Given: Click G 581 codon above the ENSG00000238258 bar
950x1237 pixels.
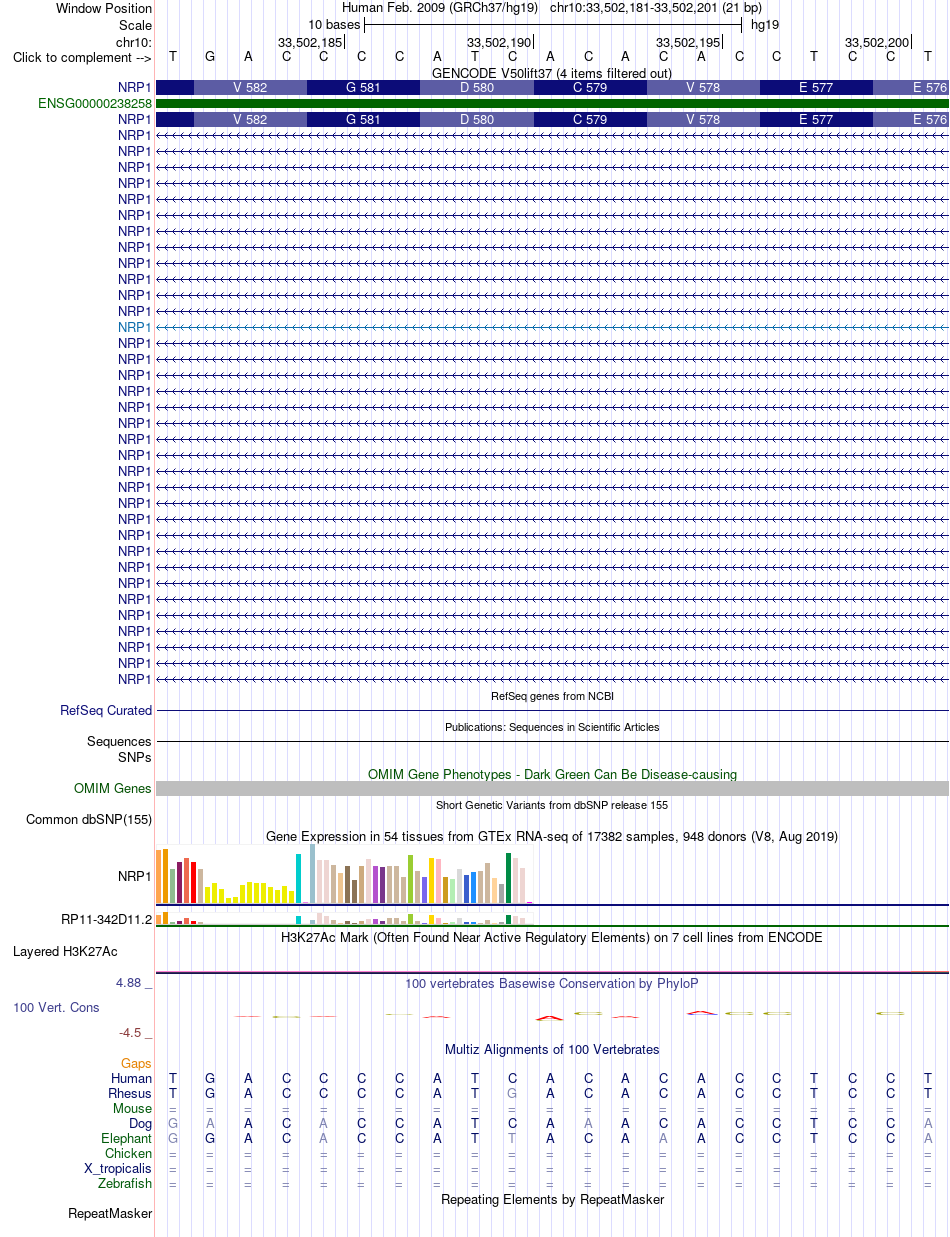Looking at the screenshot, I should [x=364, y=88].
